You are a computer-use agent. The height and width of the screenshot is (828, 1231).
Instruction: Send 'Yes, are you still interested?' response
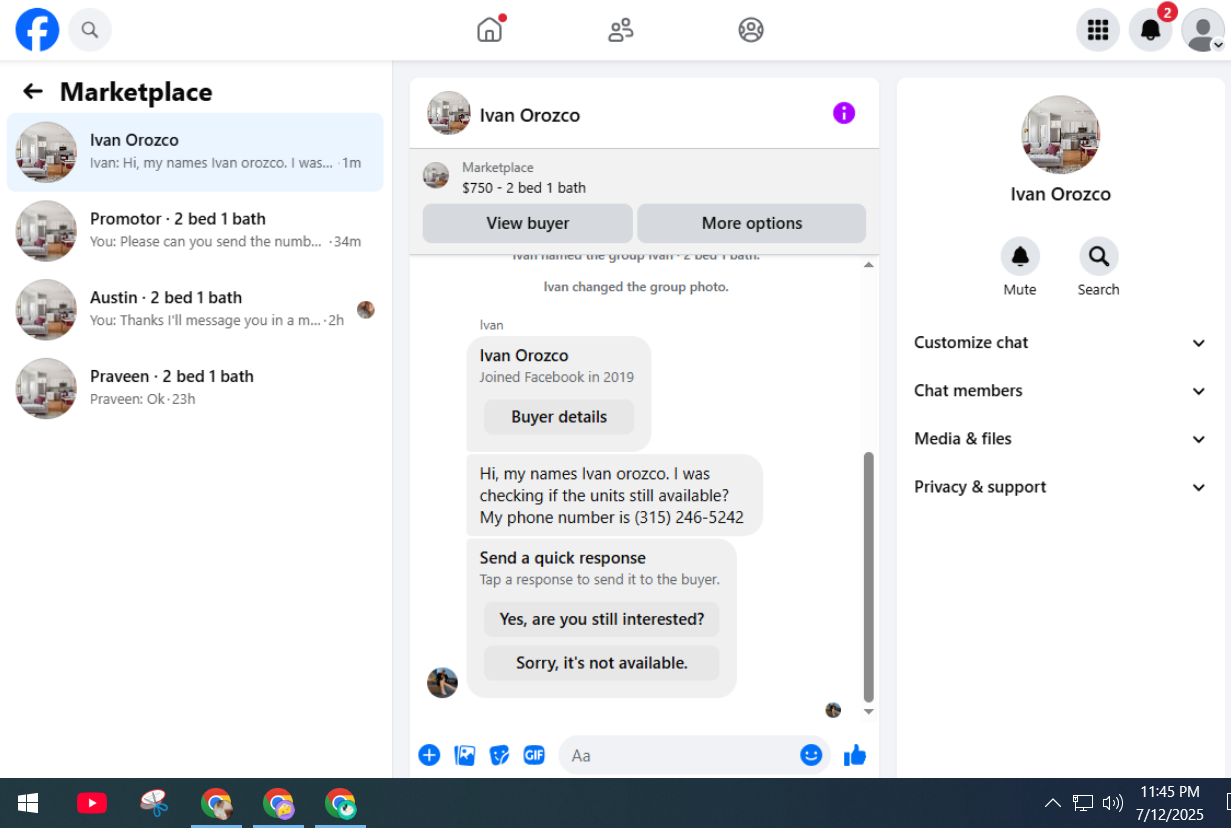point(602,619)
